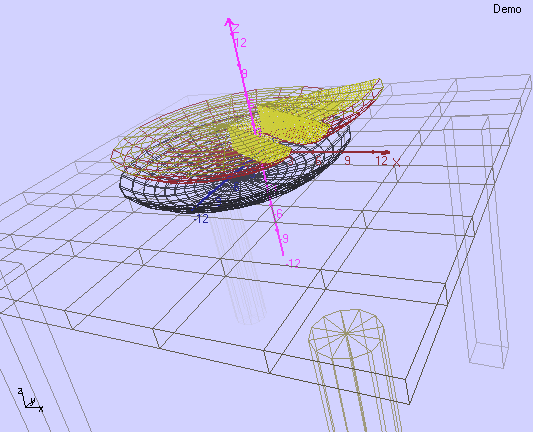Select the 9 tick label on the upper Z axis
Viewport: 533px width, 432px height.
[244, 74]
